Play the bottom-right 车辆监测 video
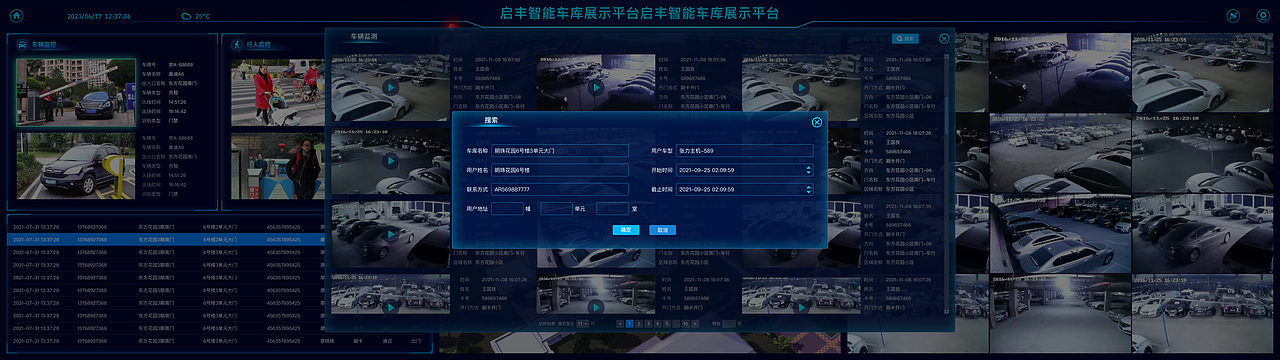 click(802, 306)
